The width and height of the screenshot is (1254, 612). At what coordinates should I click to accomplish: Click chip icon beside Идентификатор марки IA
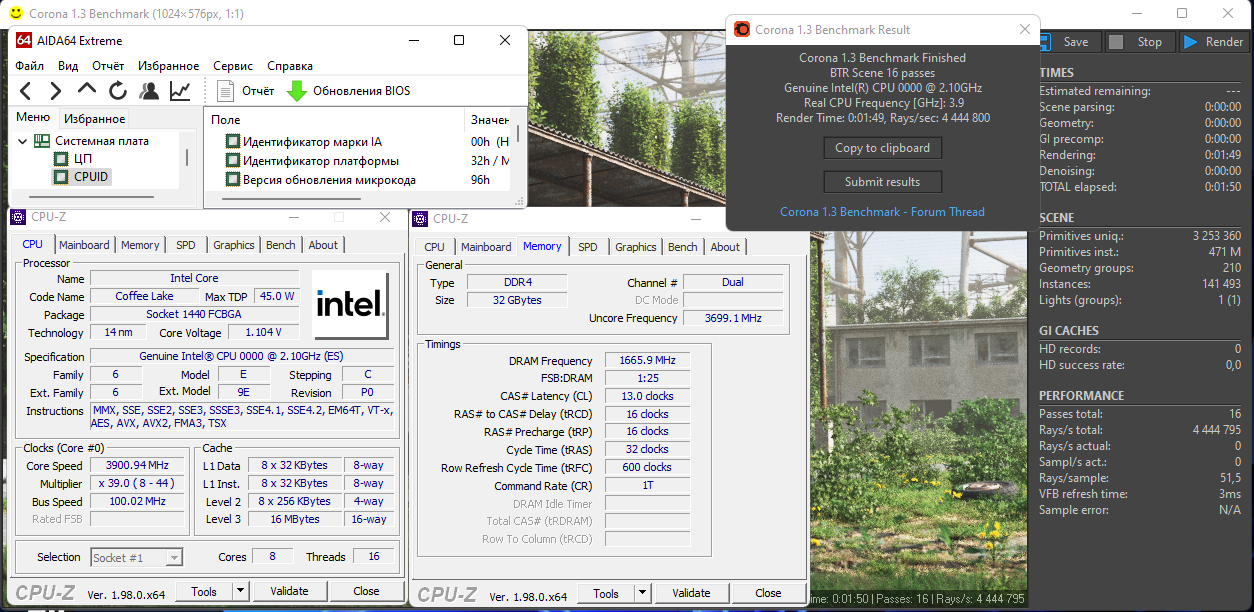233,142
